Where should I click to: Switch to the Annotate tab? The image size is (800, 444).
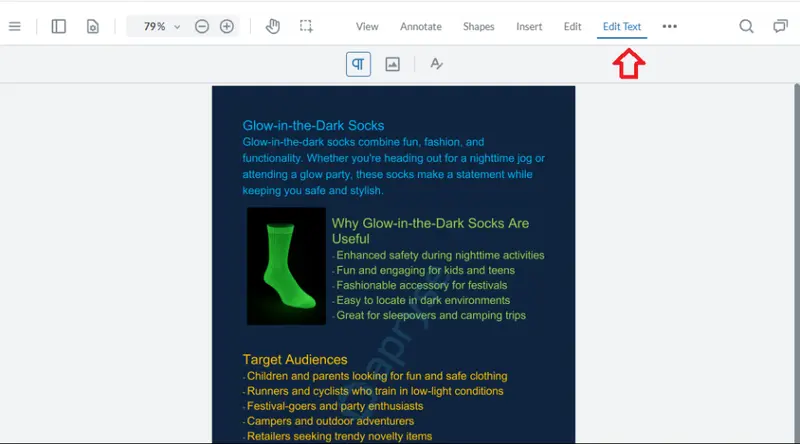coord(420,27)
